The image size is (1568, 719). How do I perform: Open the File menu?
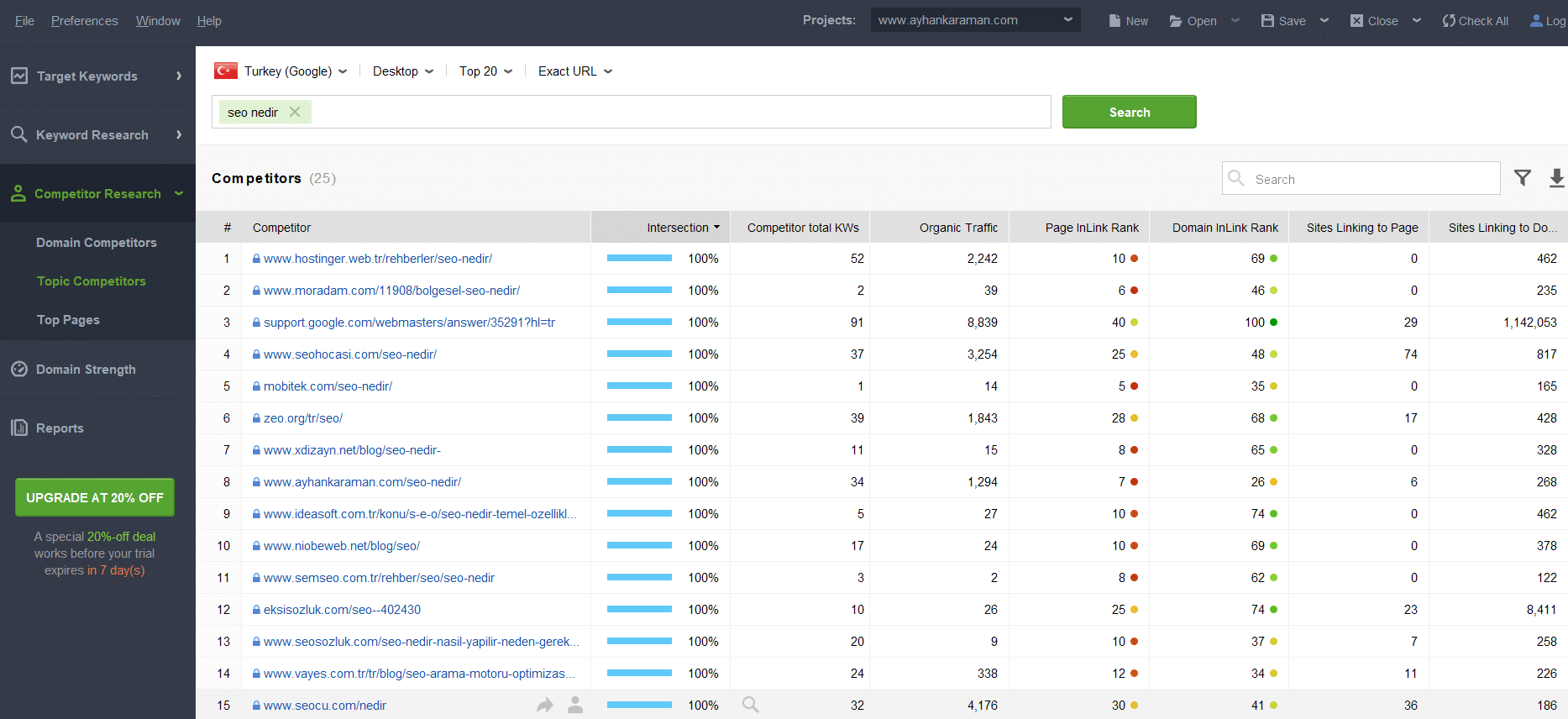[24, 20]
